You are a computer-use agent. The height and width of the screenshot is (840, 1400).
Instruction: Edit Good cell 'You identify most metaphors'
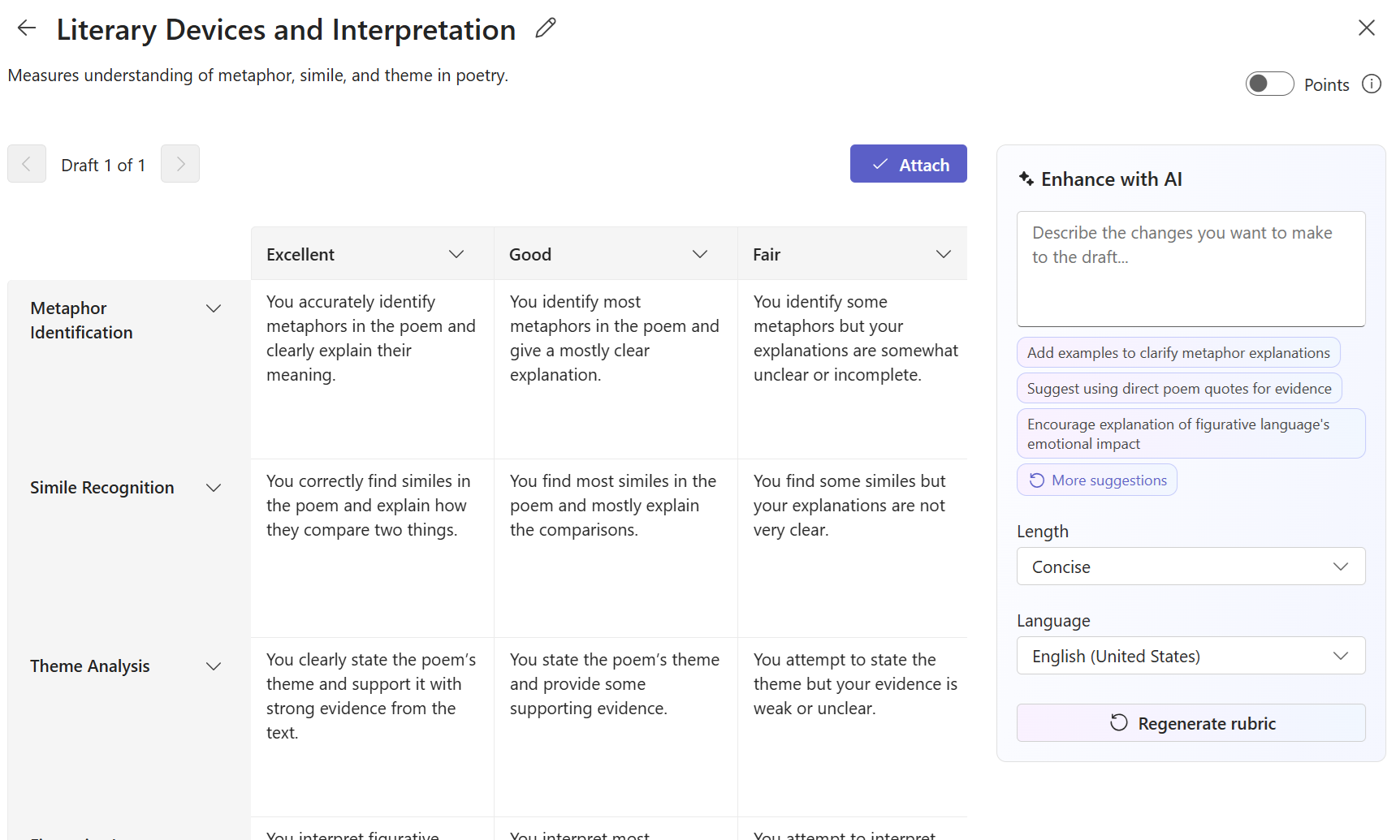pos(616,369)
